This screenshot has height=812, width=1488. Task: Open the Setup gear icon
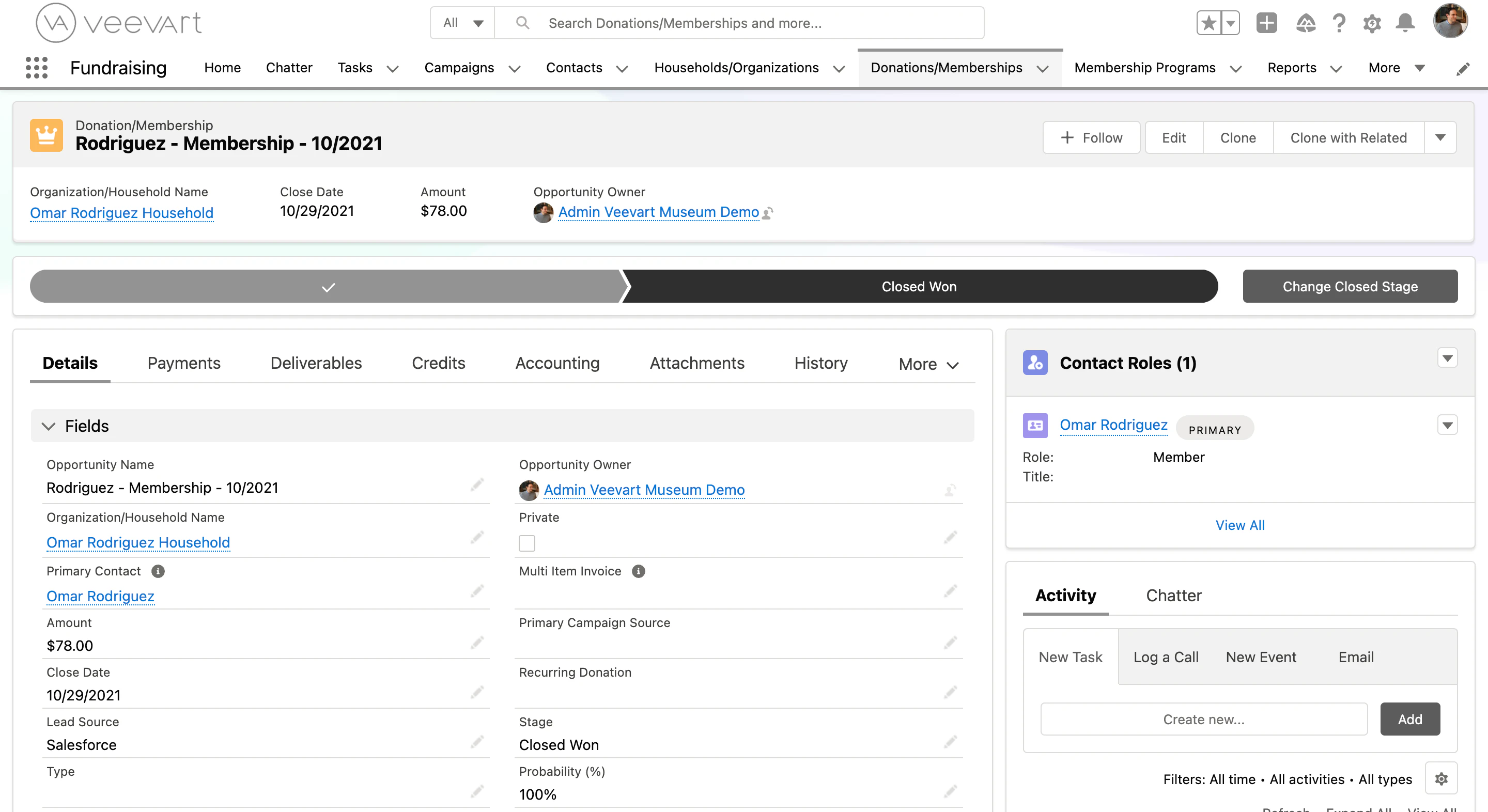point(1372,23)
